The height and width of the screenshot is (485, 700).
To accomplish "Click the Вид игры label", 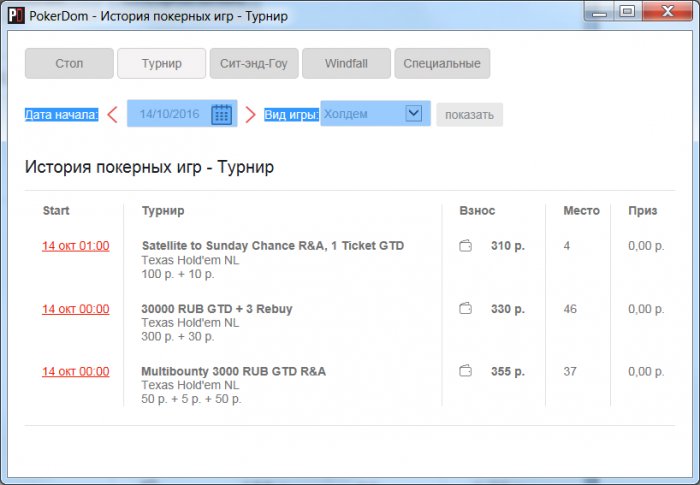I will pyautogui.click(x=292, y=115).
